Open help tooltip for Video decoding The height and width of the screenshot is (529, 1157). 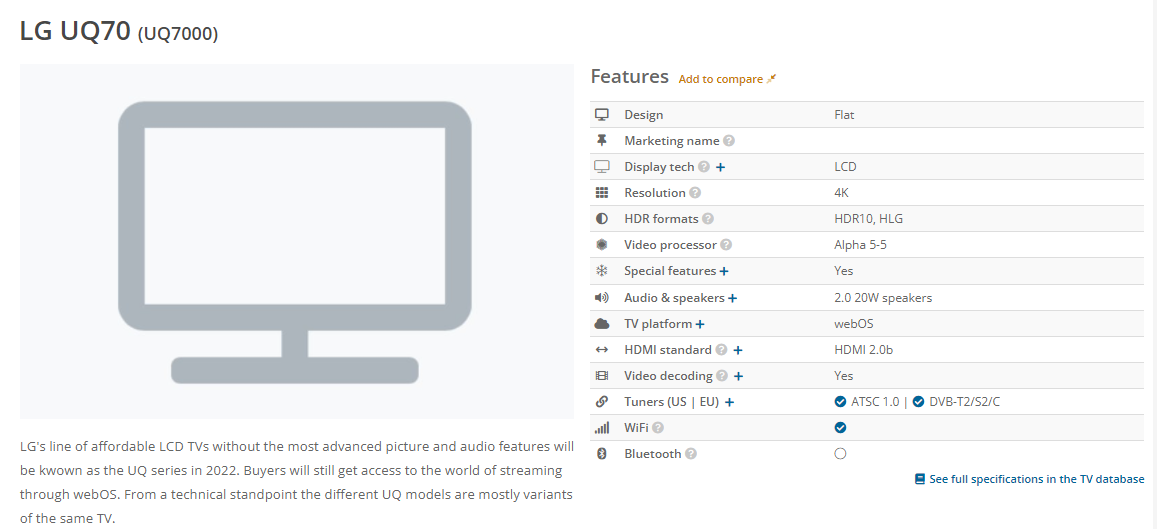[722, 376]
